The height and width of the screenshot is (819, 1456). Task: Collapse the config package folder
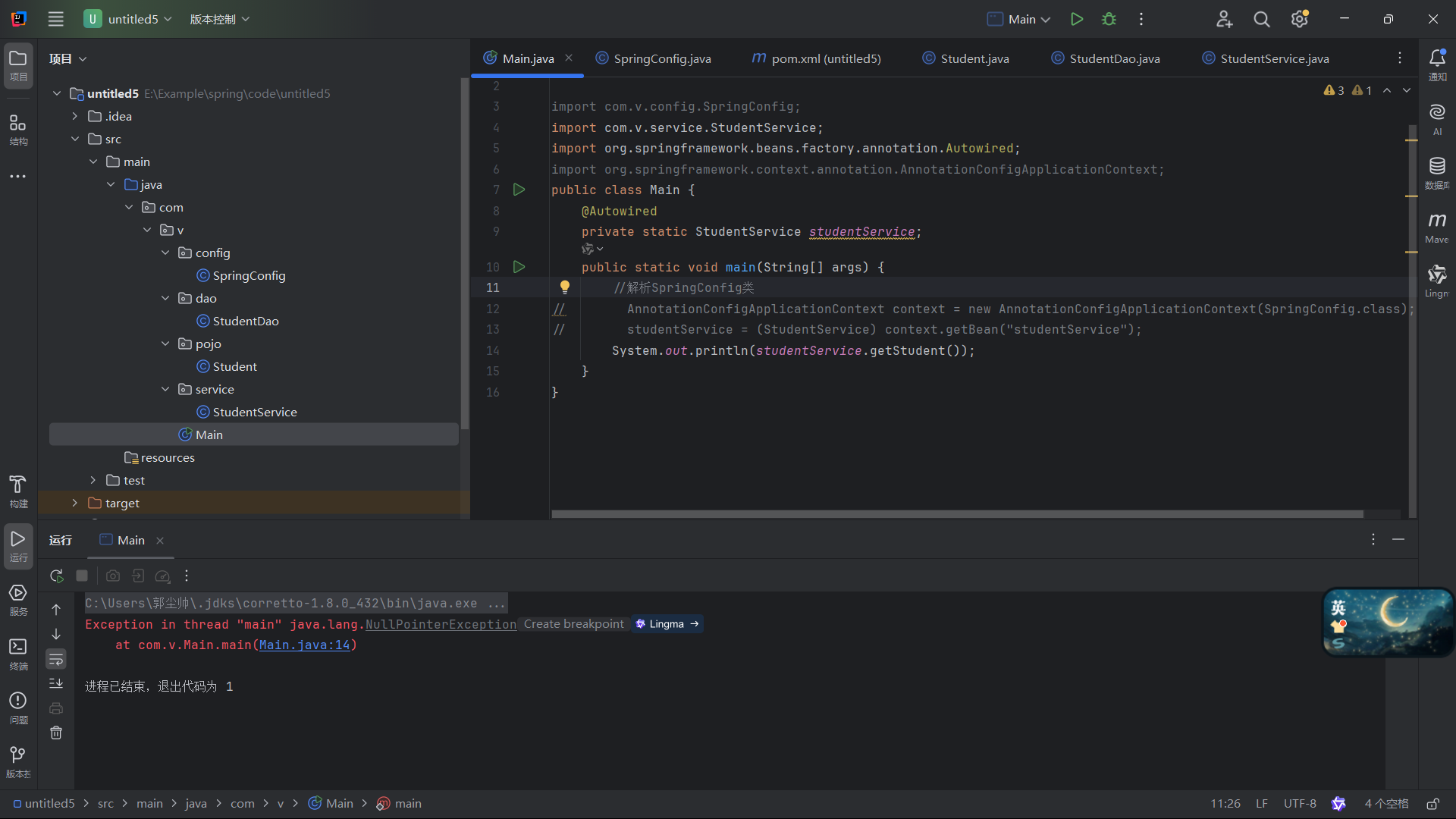(165, 253)
